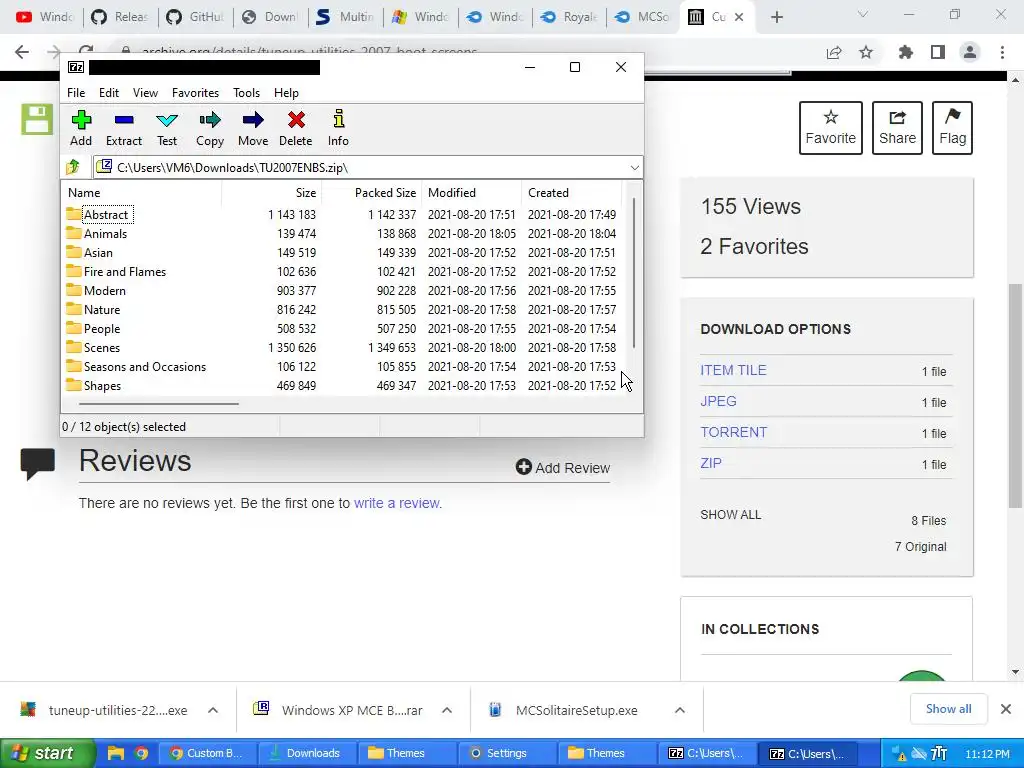Bookmark page with star icon
The image size is (1024, 768).
tap(866, 52)
